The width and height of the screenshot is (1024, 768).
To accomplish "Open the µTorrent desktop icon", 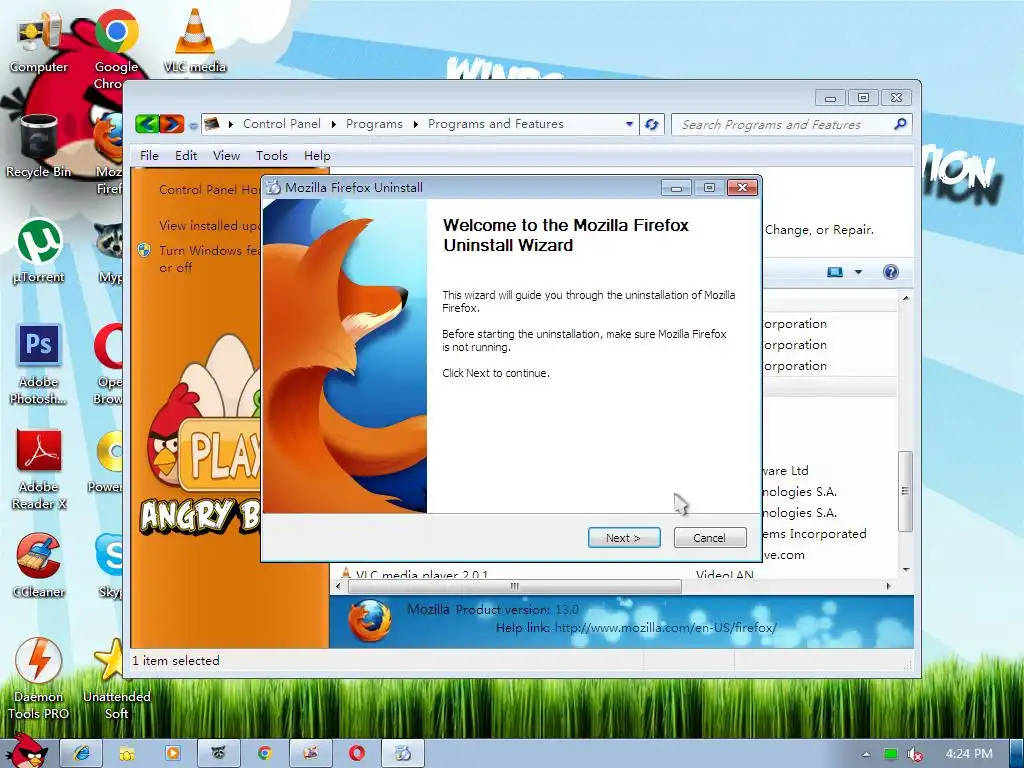I will (39, 251).
